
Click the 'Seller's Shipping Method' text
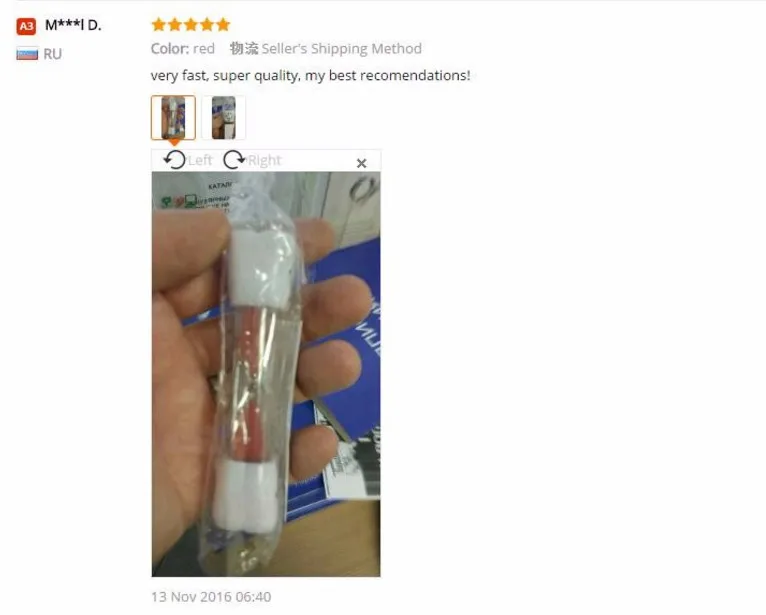[341, 49]
